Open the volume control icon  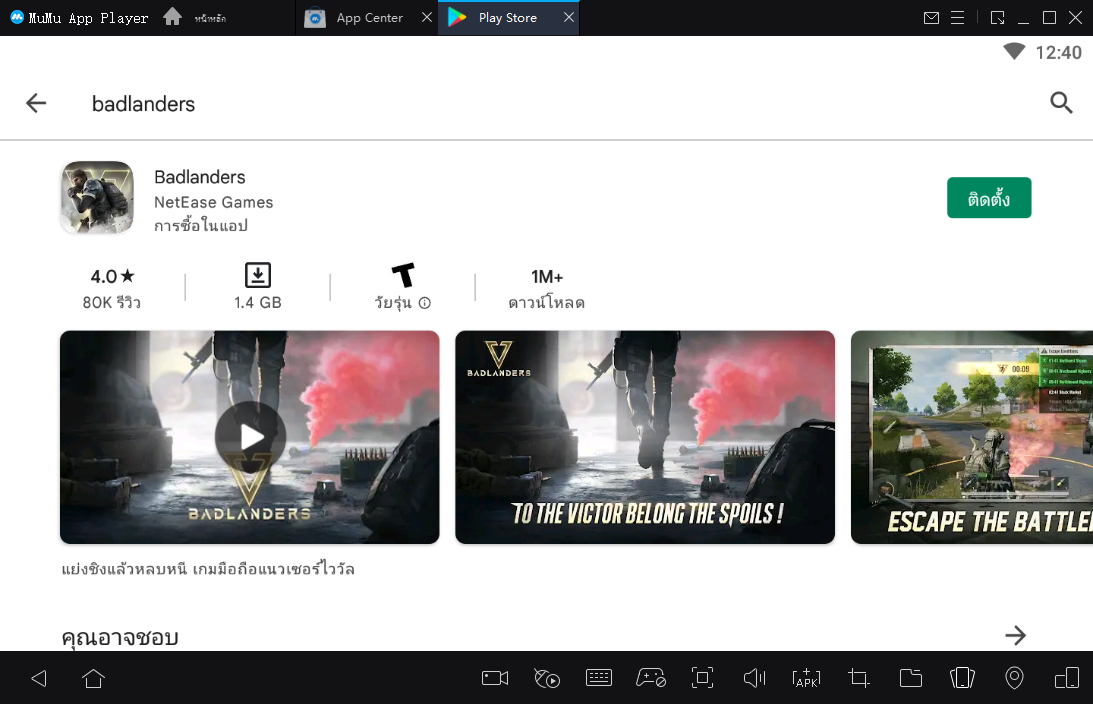754,678
